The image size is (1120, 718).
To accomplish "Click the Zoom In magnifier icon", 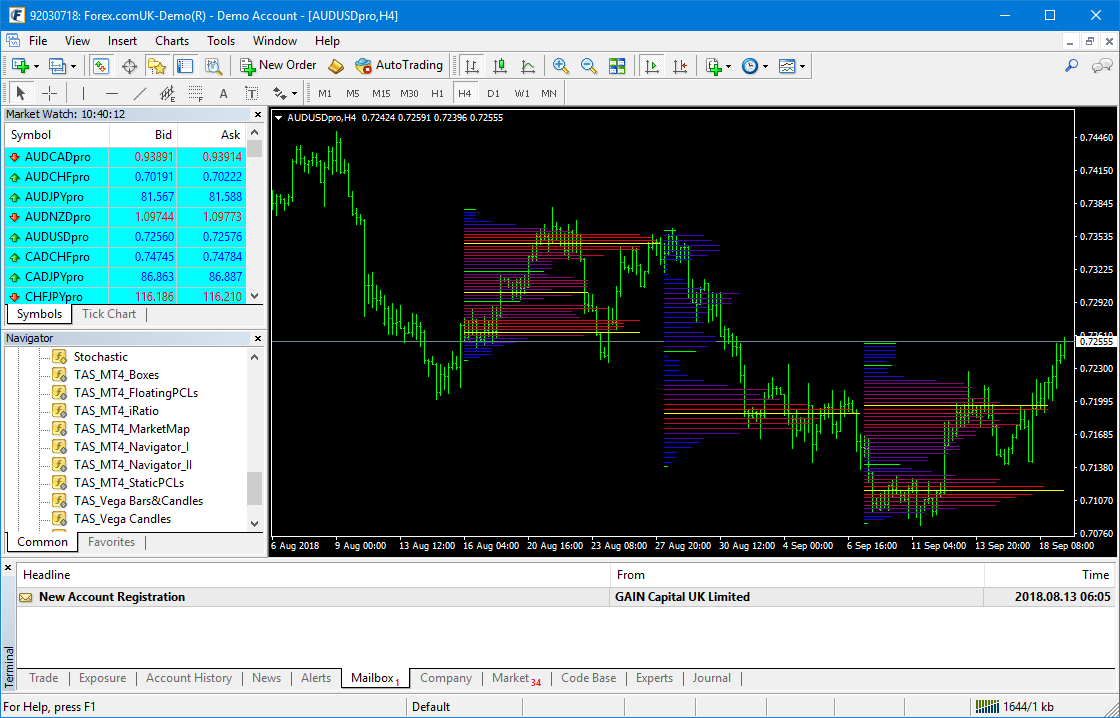I will (x=561, y=66).
